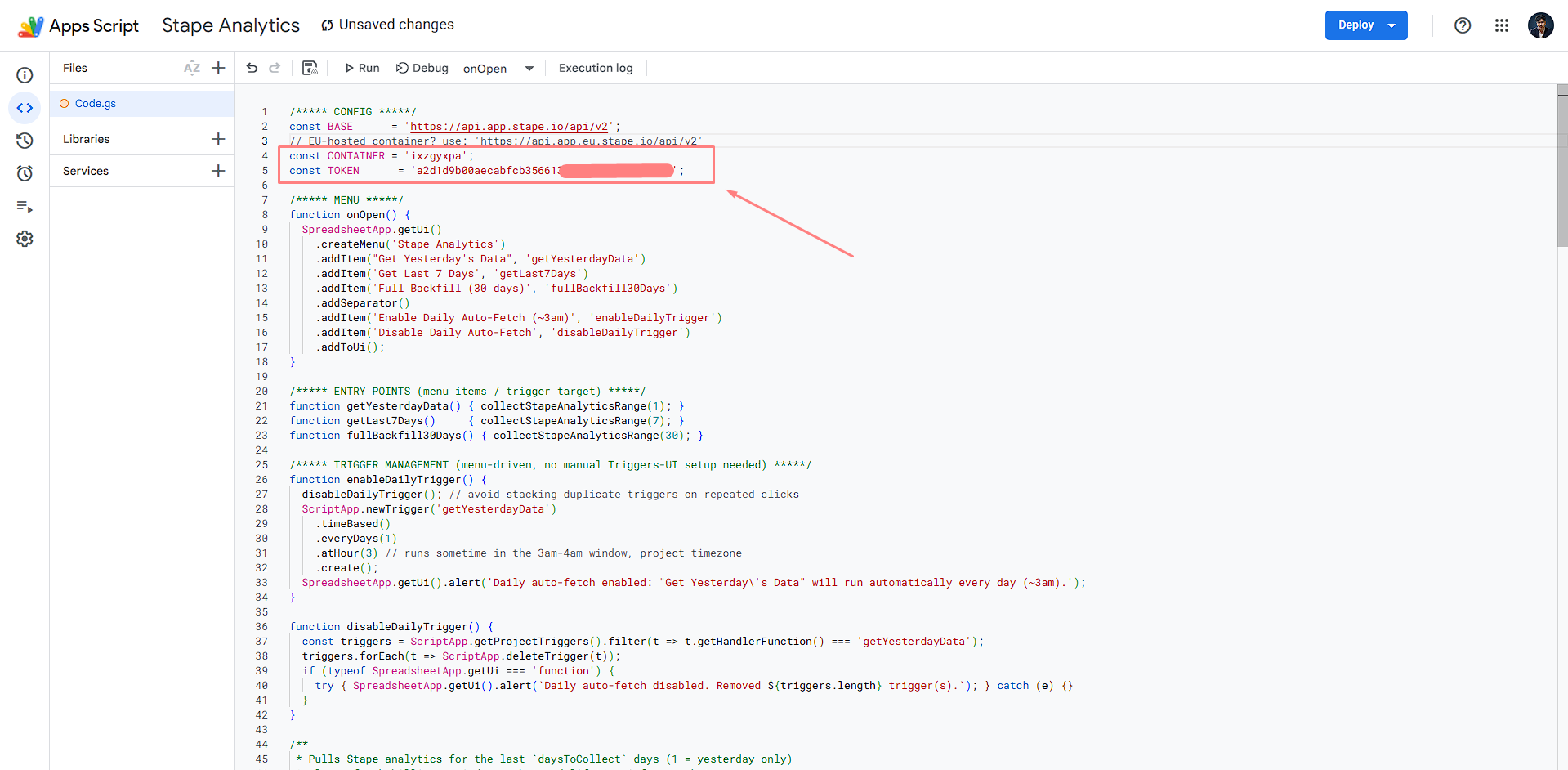Image resolution: width=1568 pixels, height=770 pixels.
Task: Open the Overview page from sidebar
Action: [x=25, y=75]
